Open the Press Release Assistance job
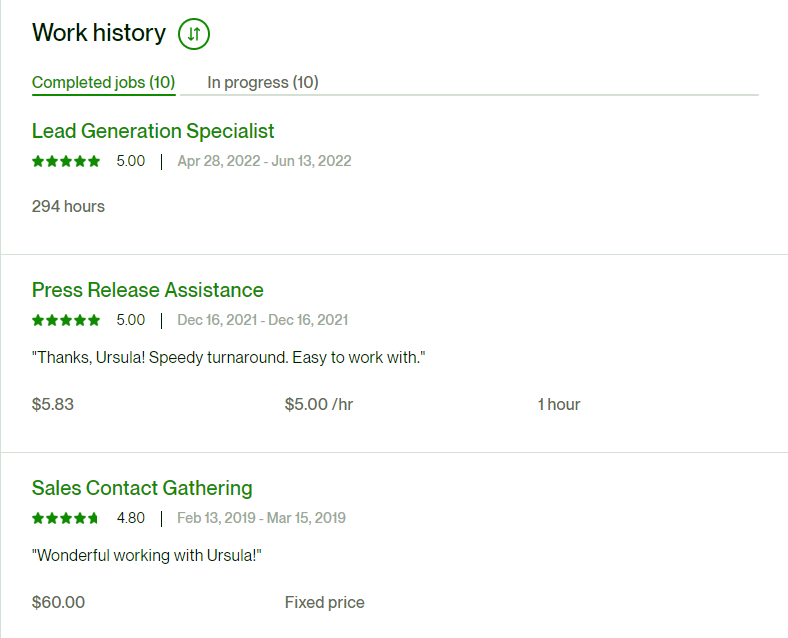This screenshot has width=788, height=638. (148, 290)
